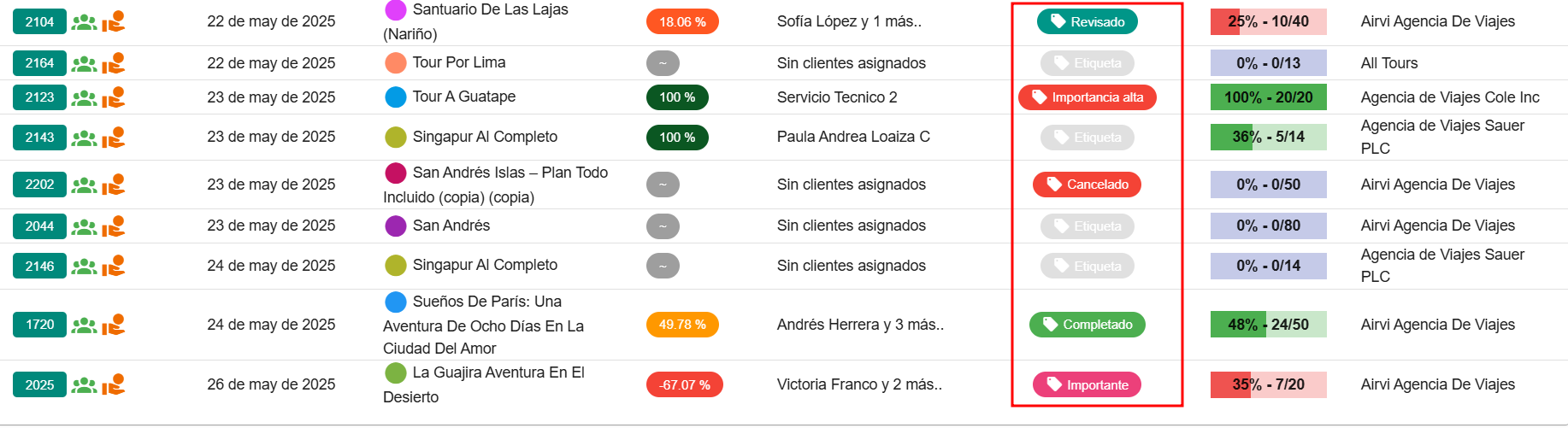The image size is (1568, 428).
Task: Click the red Cancelado tag
Action: point(1087,185)
